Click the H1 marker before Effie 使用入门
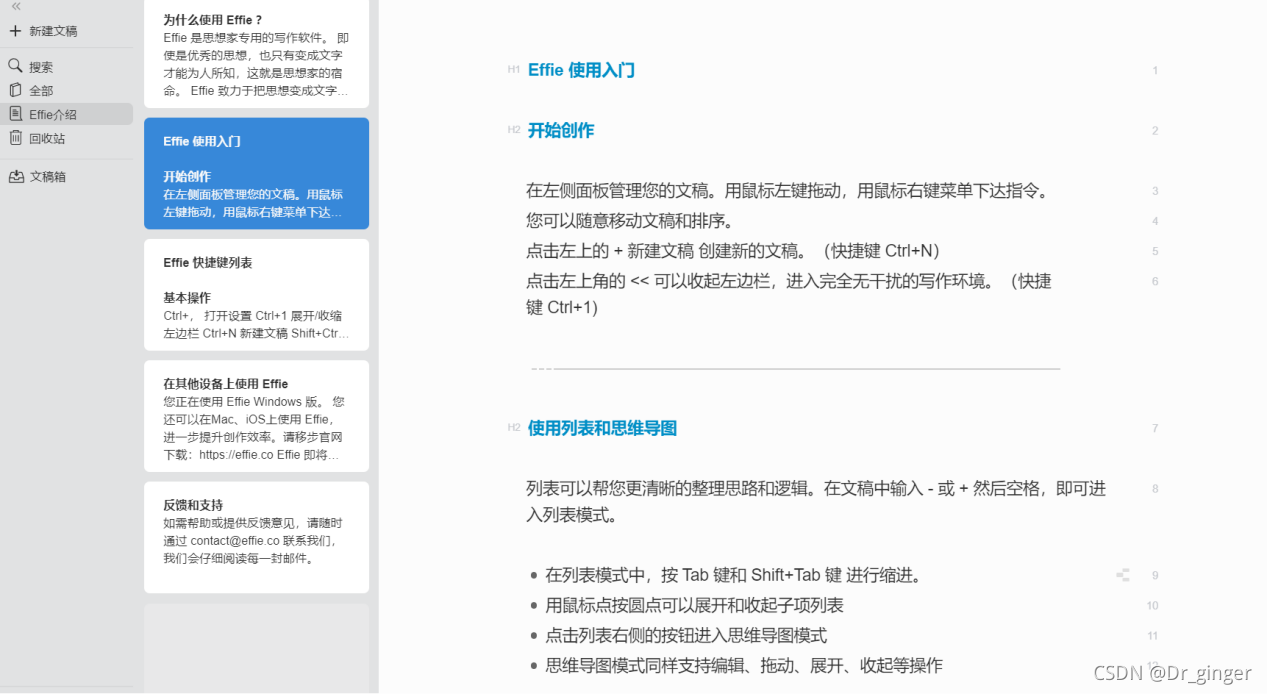The image size is (1267, 694). tap(514, 70)
